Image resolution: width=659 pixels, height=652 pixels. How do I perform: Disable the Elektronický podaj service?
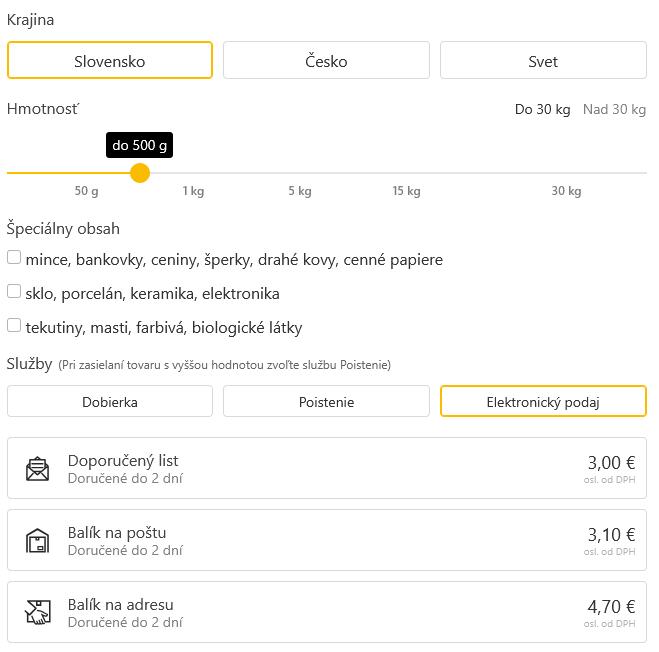(x=543, y=402)
